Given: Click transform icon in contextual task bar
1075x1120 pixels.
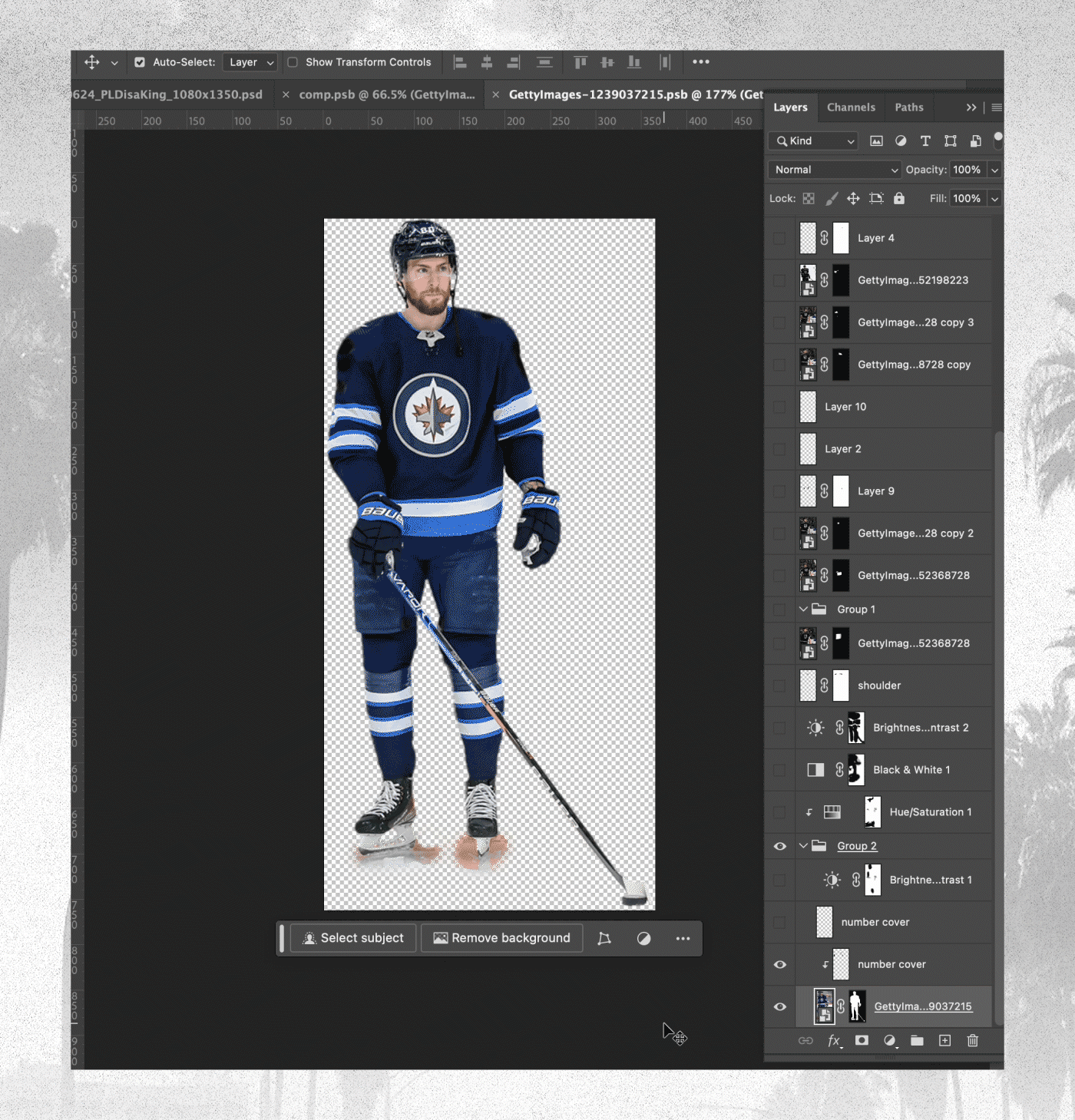Looking at the screenshot, I should coord(604,939).
